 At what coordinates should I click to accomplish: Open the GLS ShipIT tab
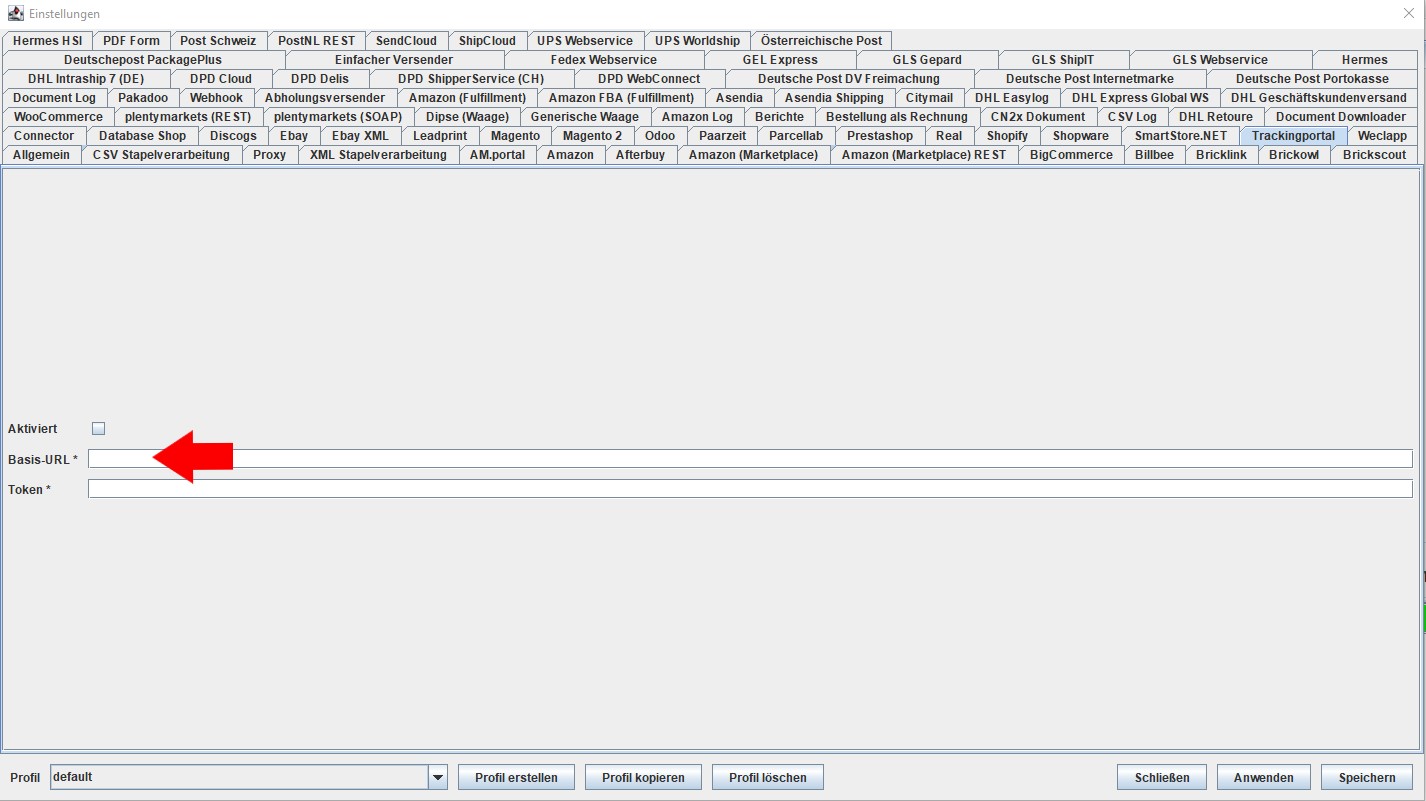(x=1063, y=60)
